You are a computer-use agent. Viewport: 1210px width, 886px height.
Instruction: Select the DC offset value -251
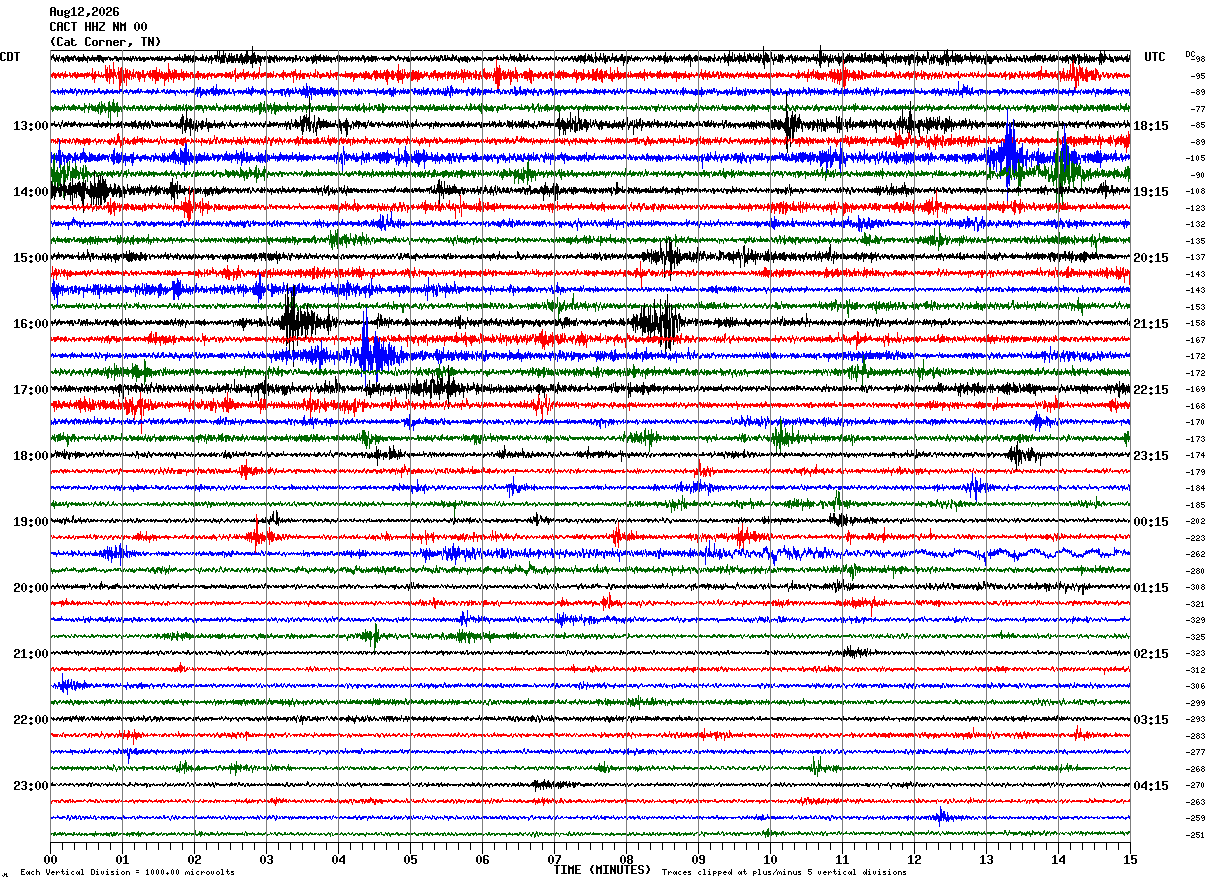1196,835
